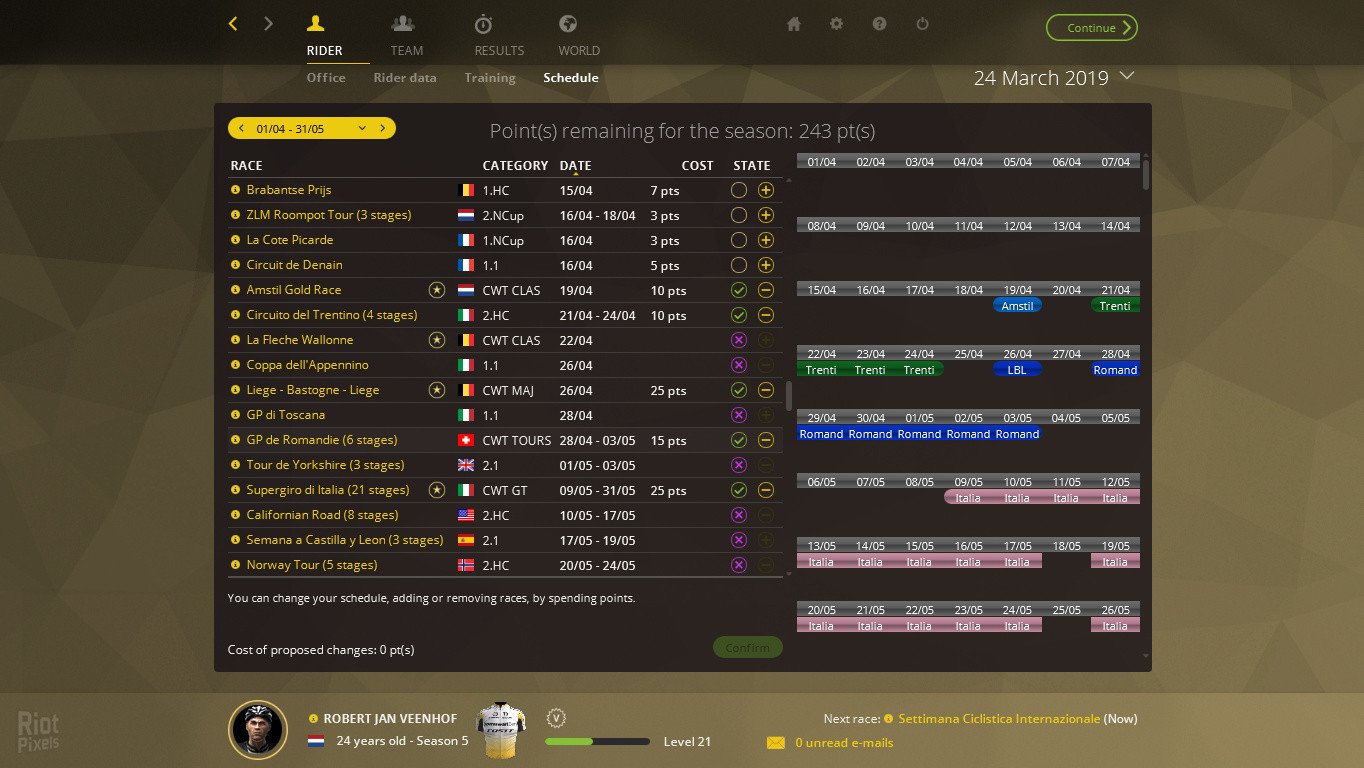
Task: Click the forward arrow on the period selector
Action: point(381,128)
